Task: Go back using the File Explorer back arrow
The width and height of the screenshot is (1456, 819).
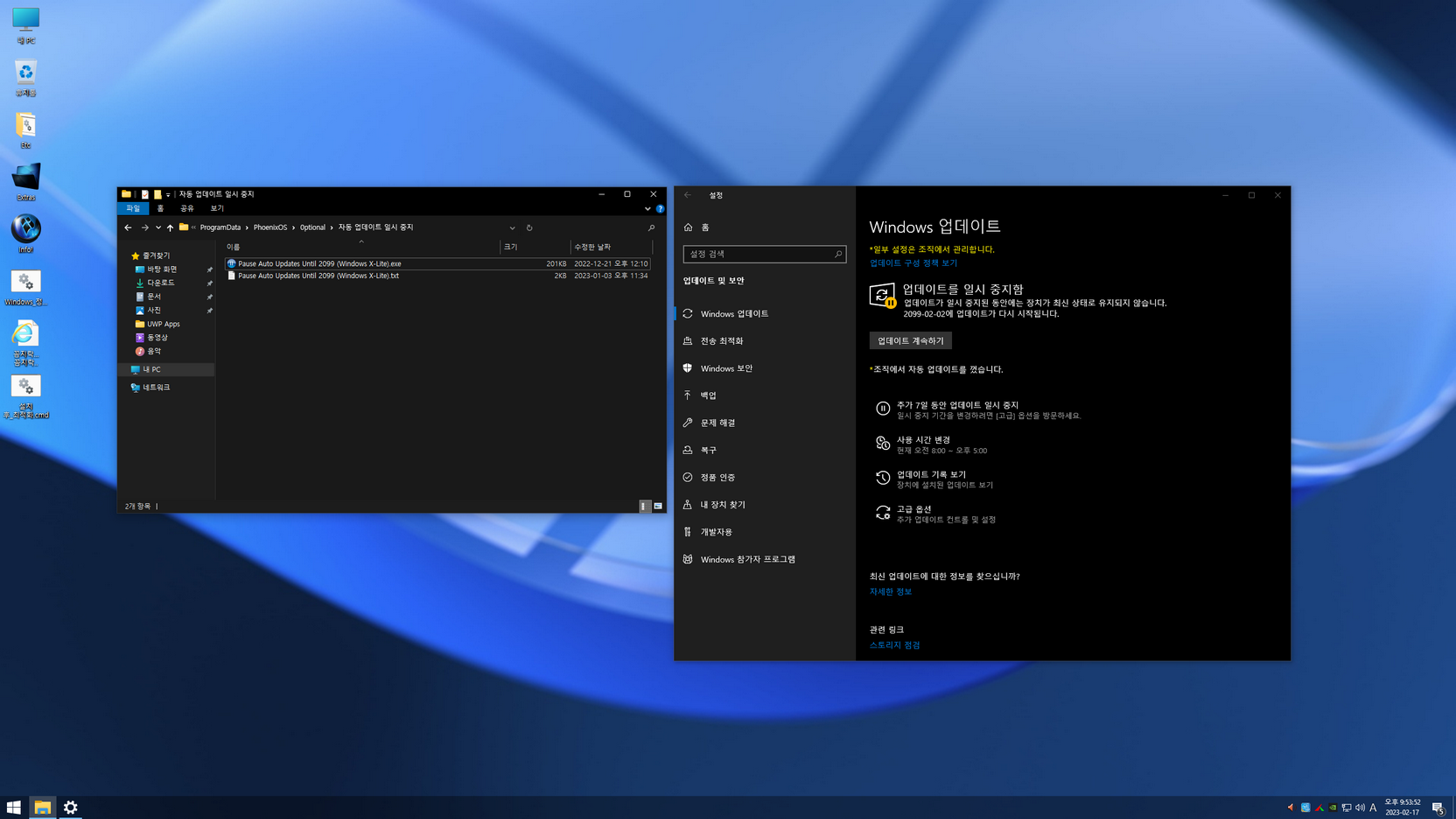Action: coord(128,227)
